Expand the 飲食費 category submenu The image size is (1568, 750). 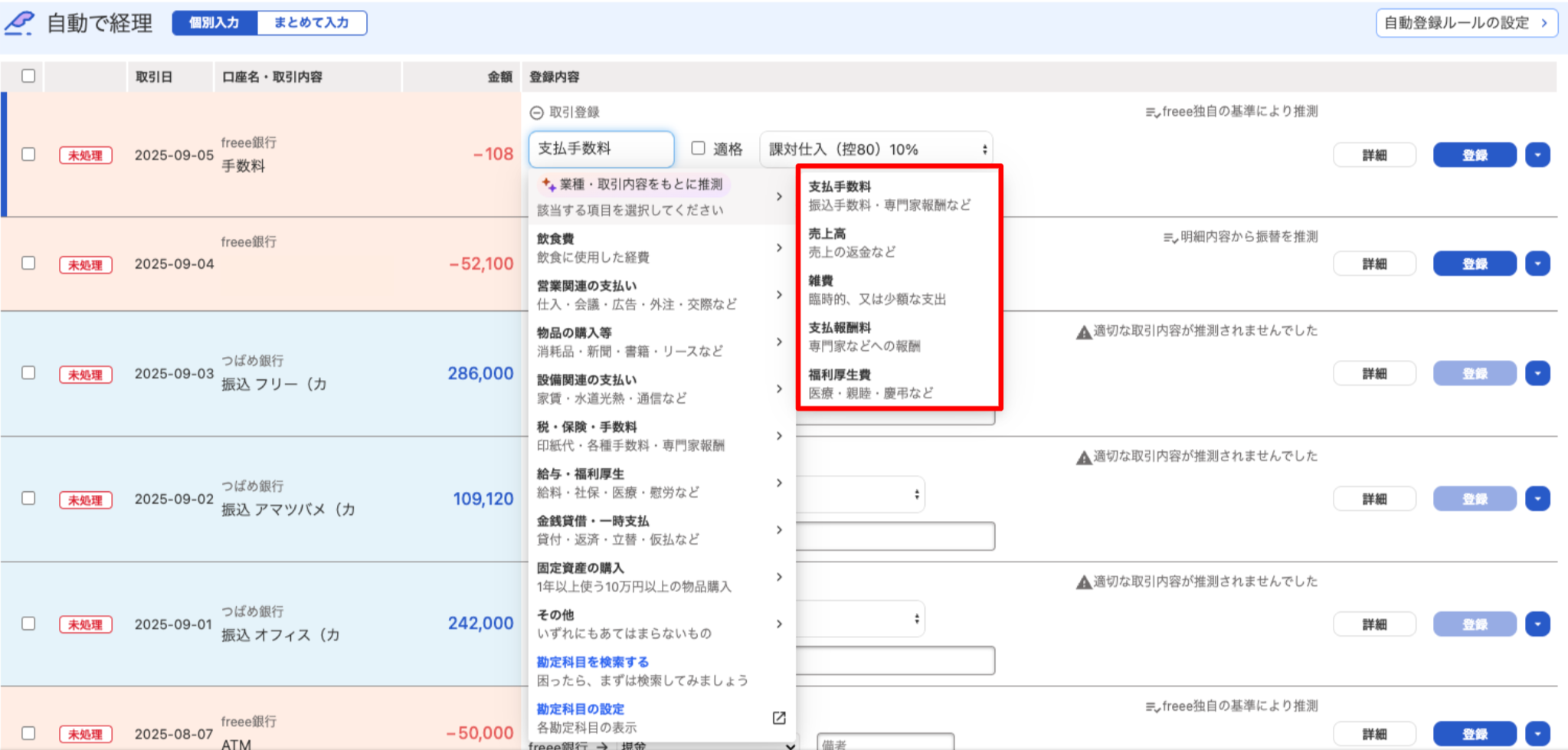(x=660, y=247)
